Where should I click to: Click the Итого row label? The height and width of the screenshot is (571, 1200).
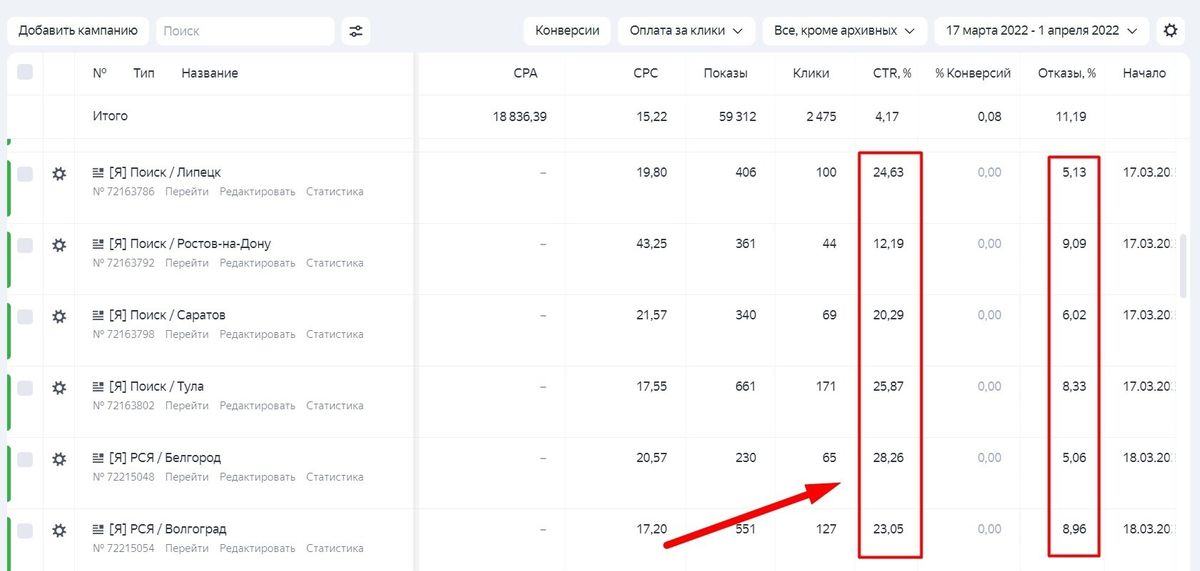tap(110, 116)
